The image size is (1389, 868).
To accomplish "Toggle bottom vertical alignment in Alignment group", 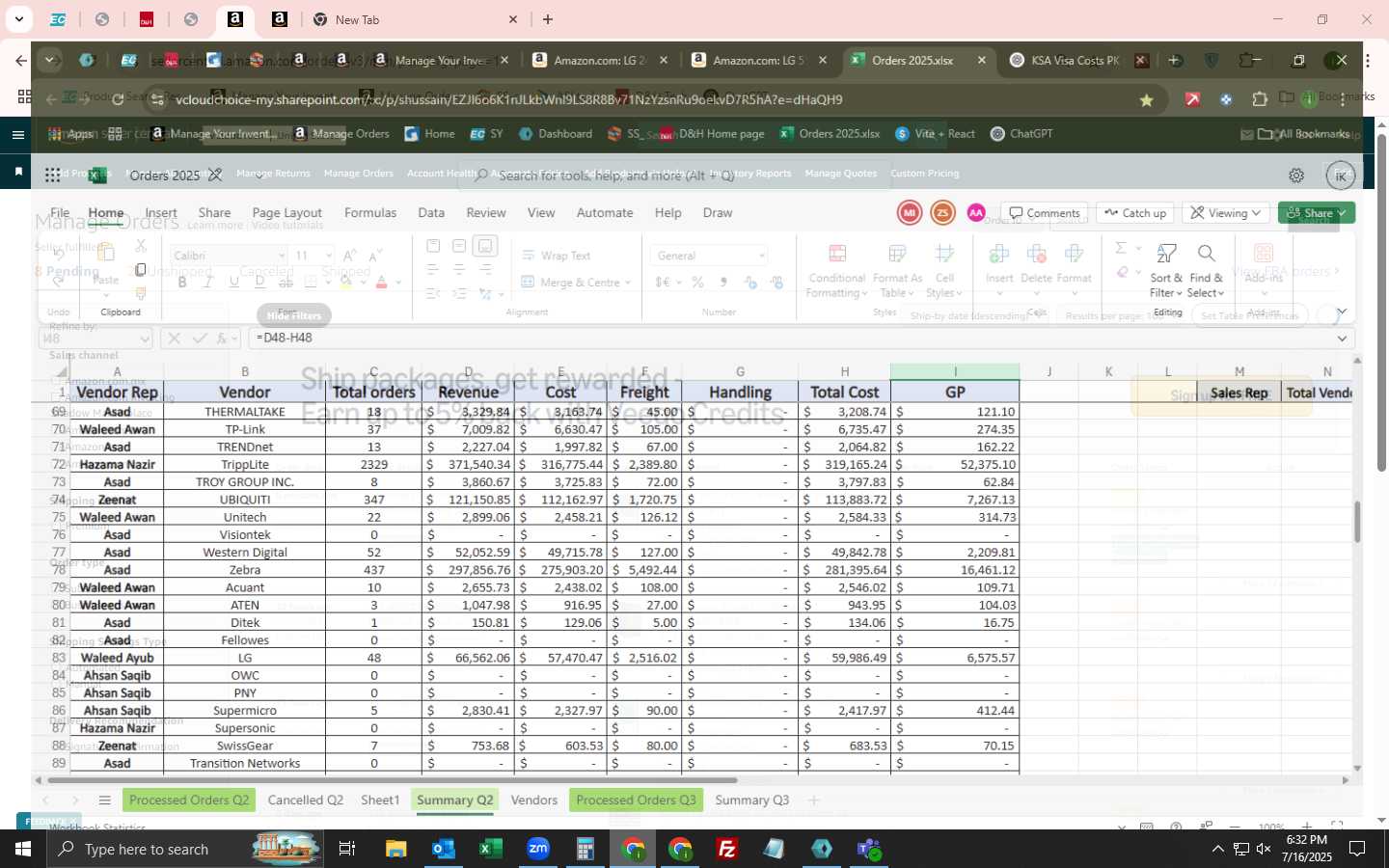I will (485, 246).
